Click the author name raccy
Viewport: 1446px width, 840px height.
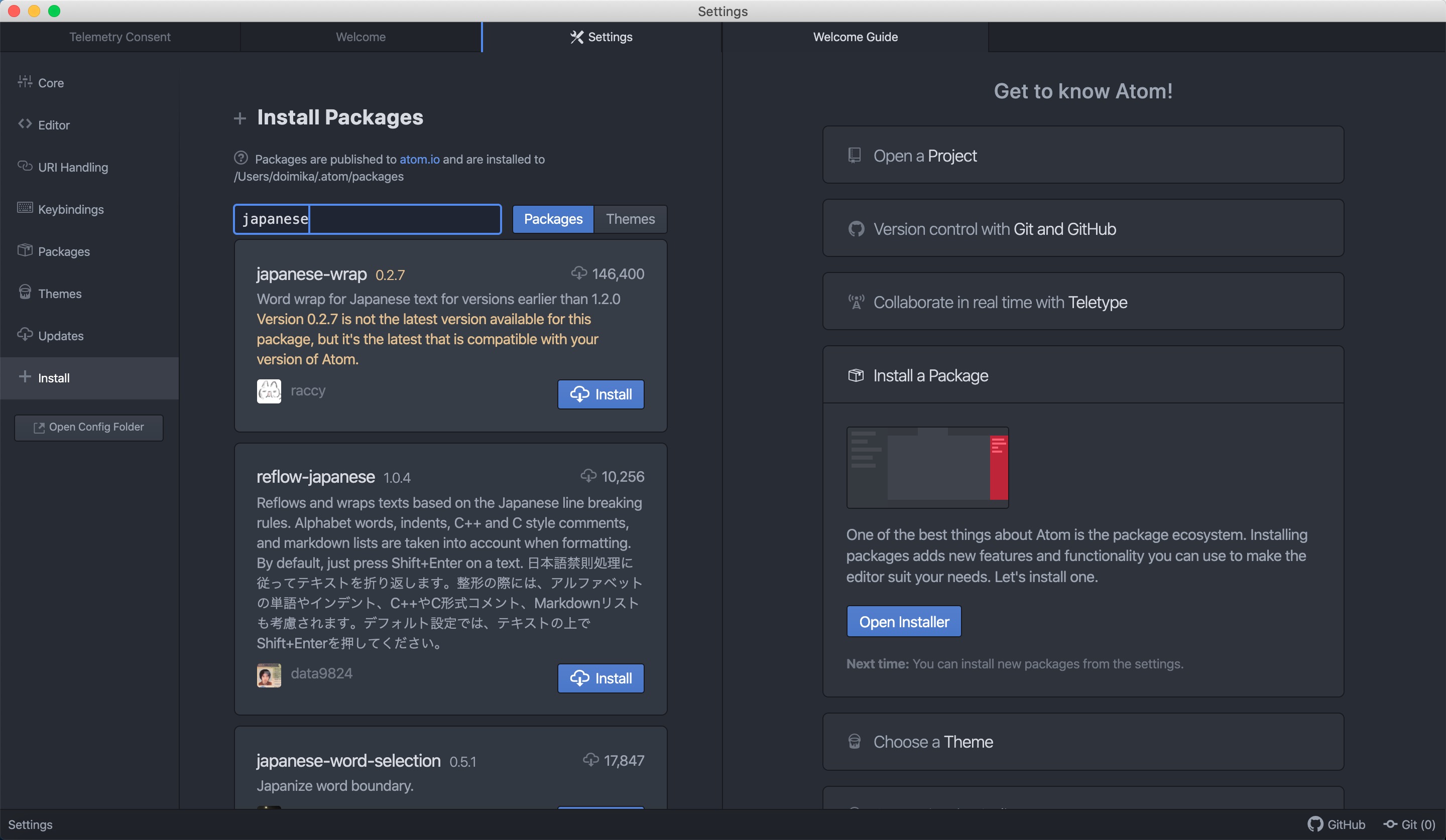pos(308,390)
